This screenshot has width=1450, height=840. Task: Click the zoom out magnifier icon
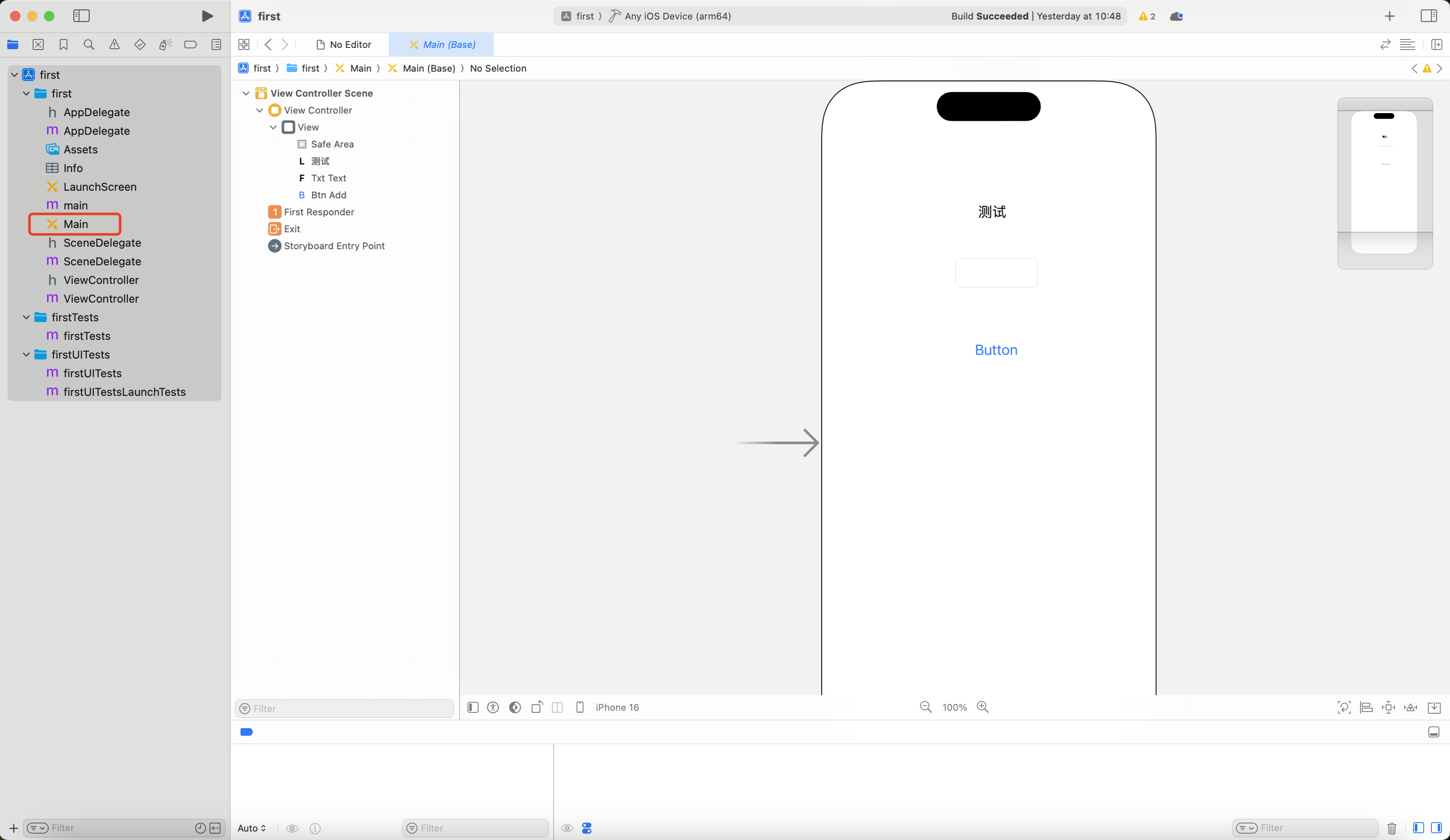coord(925,707)
